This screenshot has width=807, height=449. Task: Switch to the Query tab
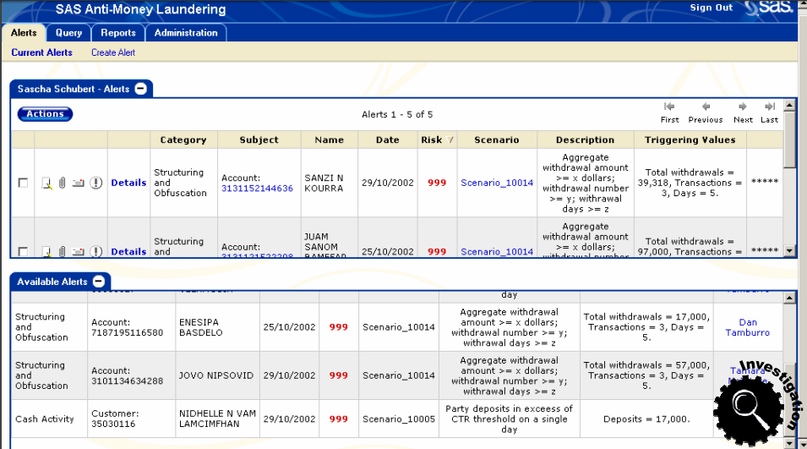tap(69, 33)
